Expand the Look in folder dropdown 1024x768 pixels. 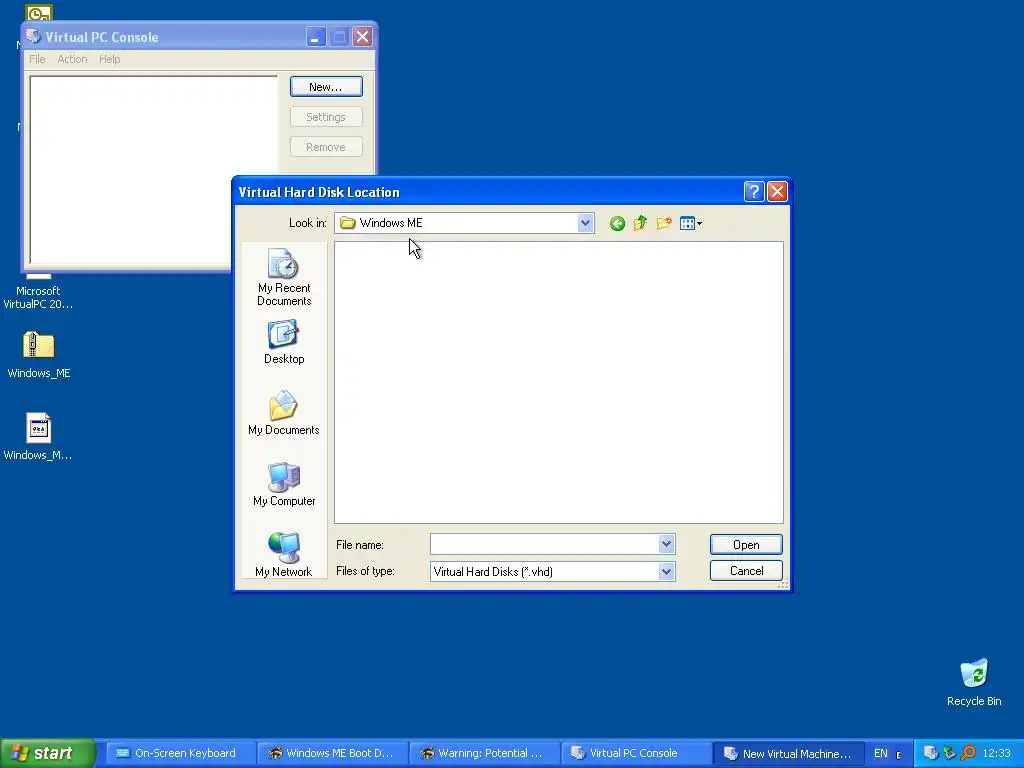(585, 223)
